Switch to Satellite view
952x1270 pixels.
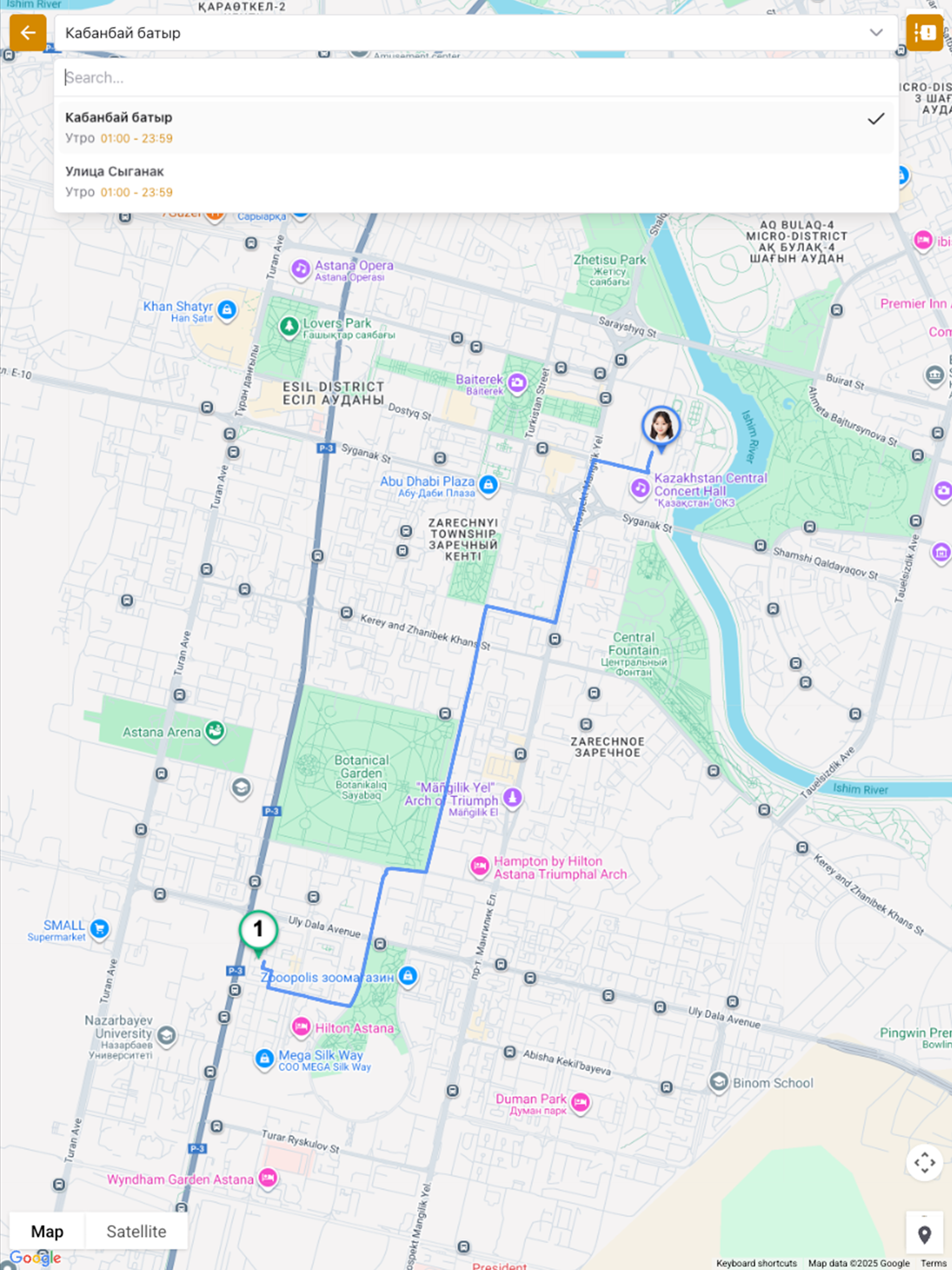click(x=136, y=1231)
